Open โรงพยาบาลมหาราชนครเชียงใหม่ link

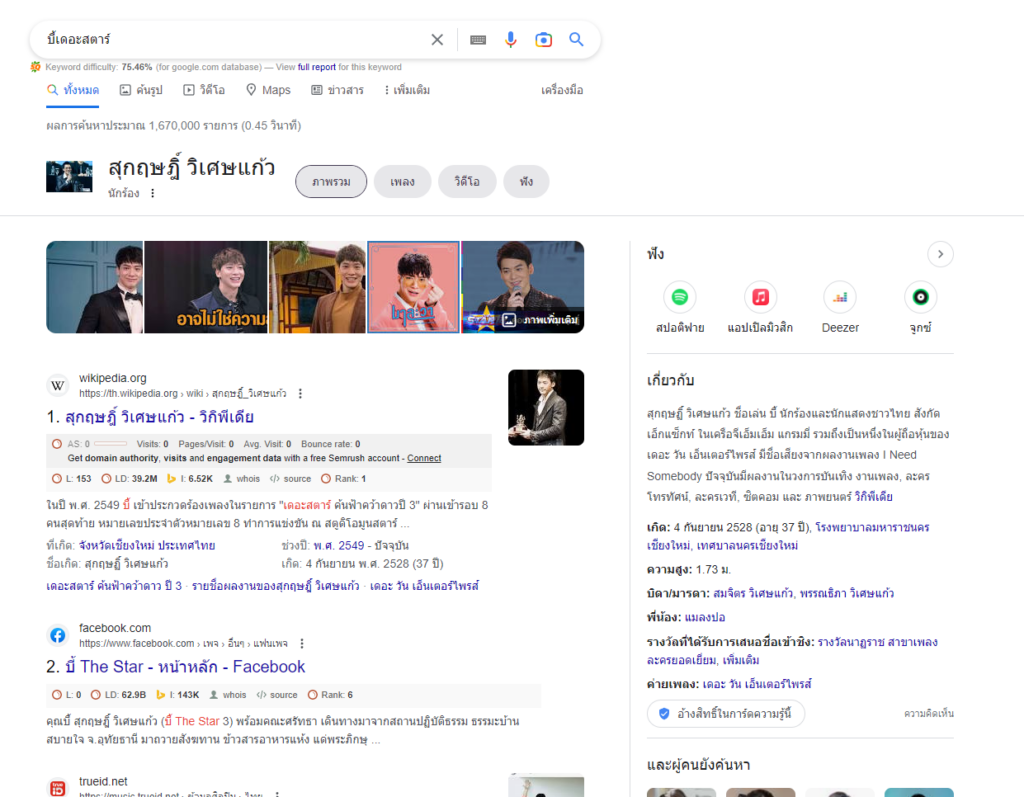coord(788,536)
